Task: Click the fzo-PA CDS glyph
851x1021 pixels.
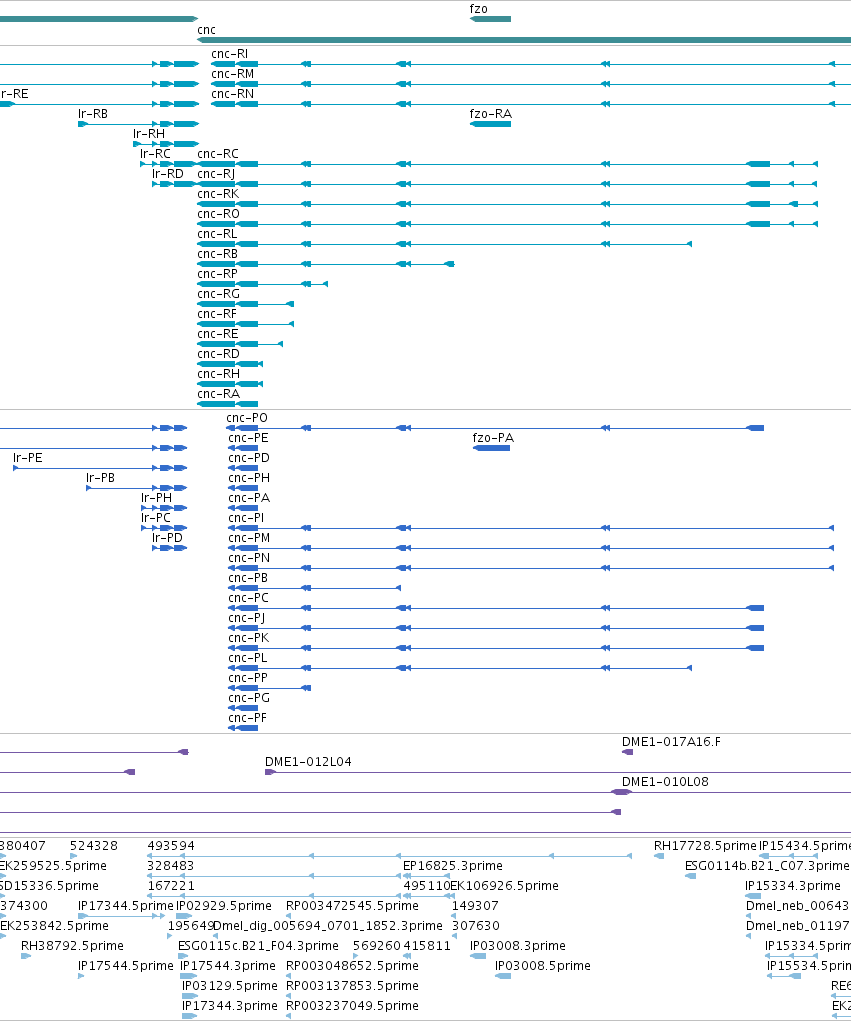Action: pyautogui.click(x=492, y=448)
